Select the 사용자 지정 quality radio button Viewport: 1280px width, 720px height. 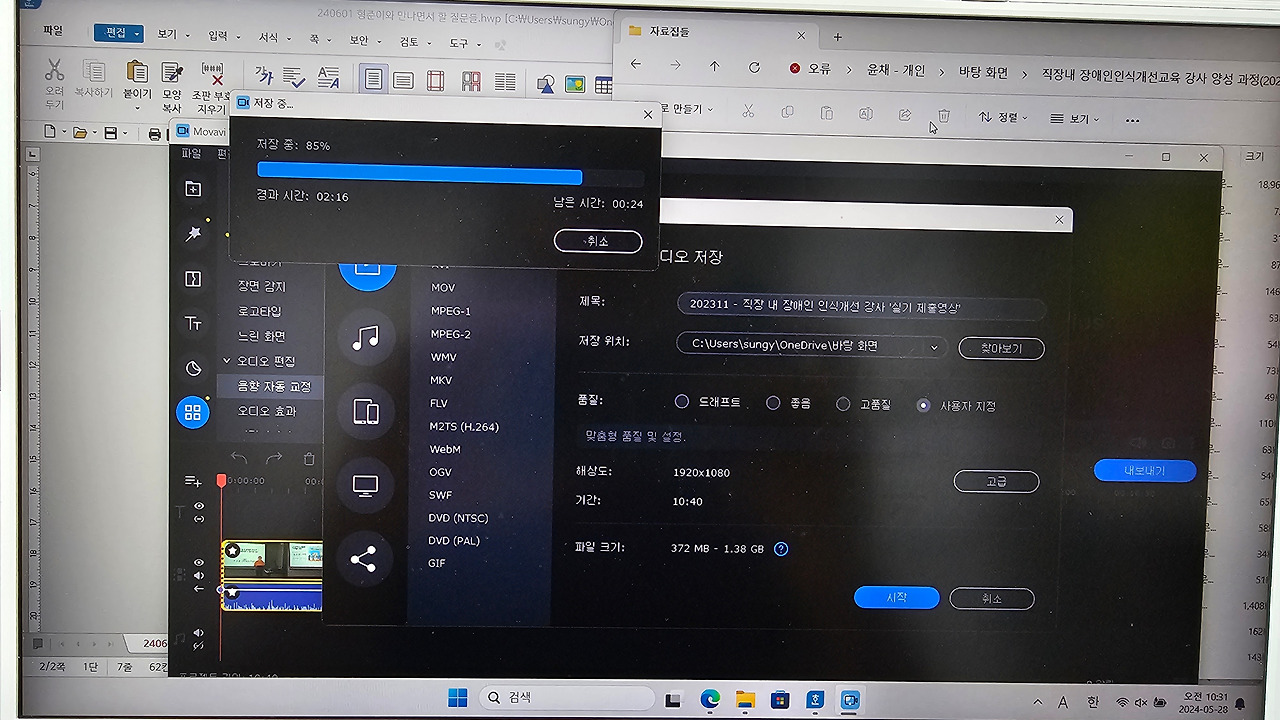(x=923, y=405)
